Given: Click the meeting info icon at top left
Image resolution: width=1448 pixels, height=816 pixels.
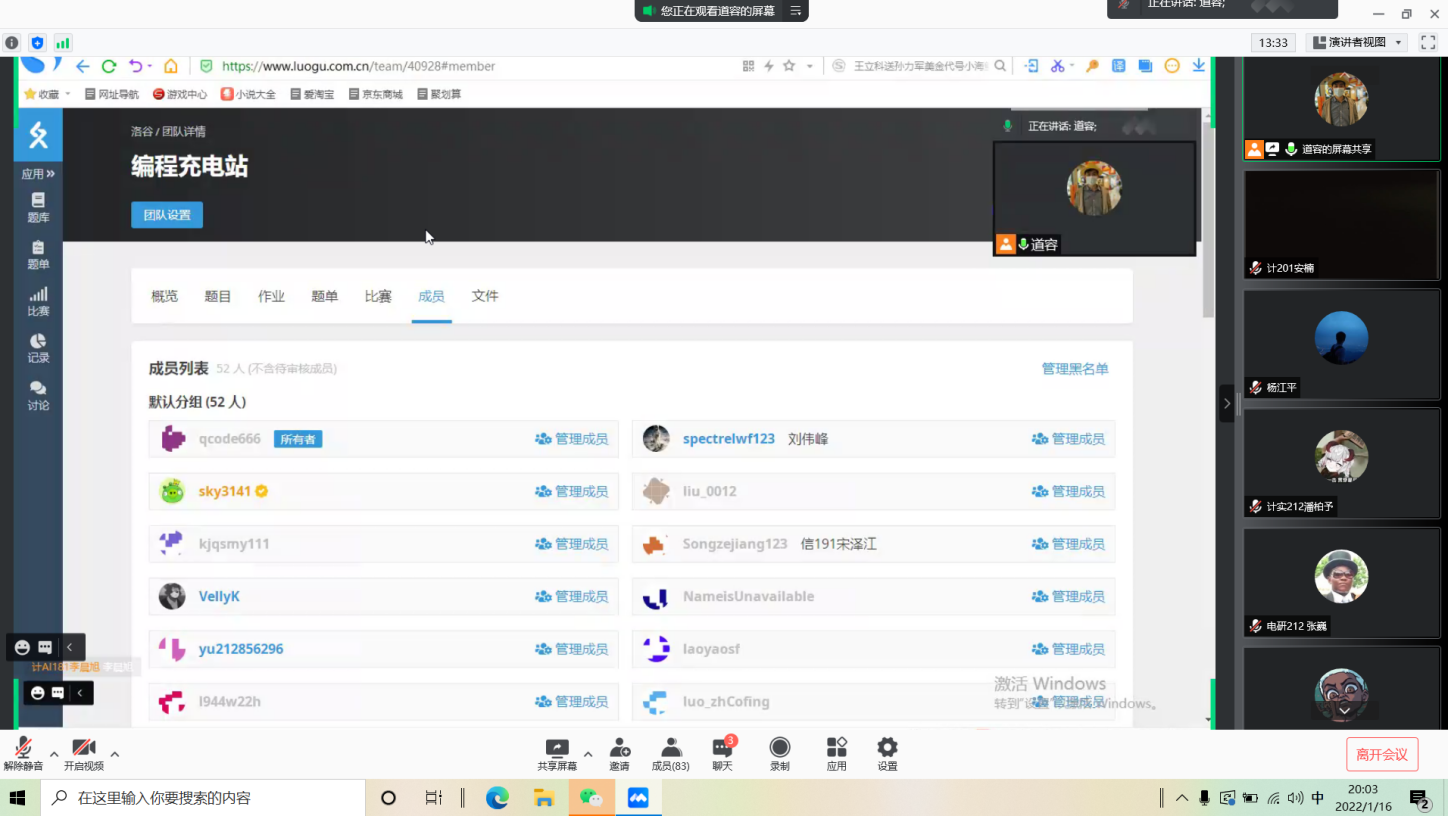Looking at the screenshot, I should tap(12, 43).
